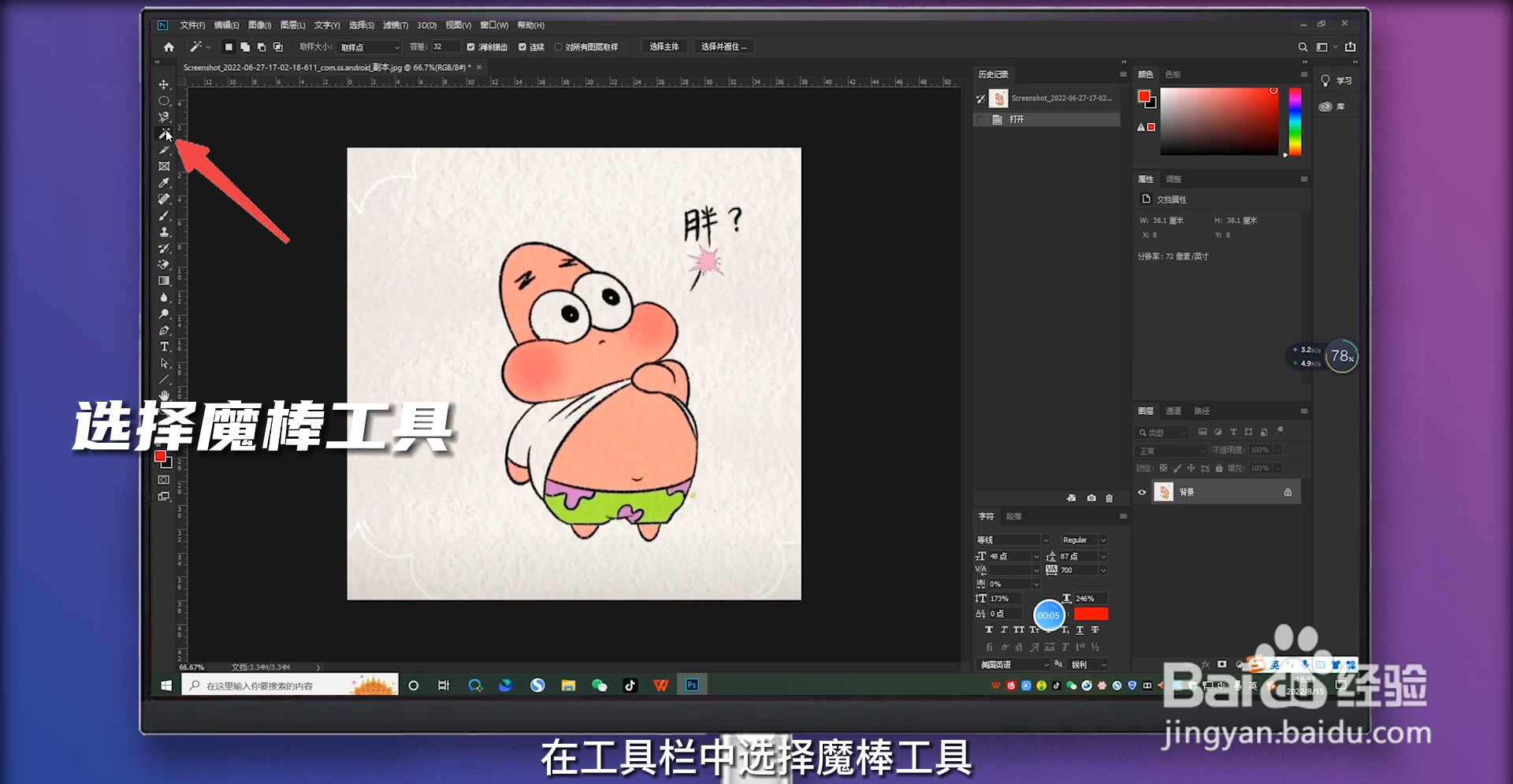Open language 美国英语 dropdown
Viewport: 1513px width, 784px height.
1013,665
